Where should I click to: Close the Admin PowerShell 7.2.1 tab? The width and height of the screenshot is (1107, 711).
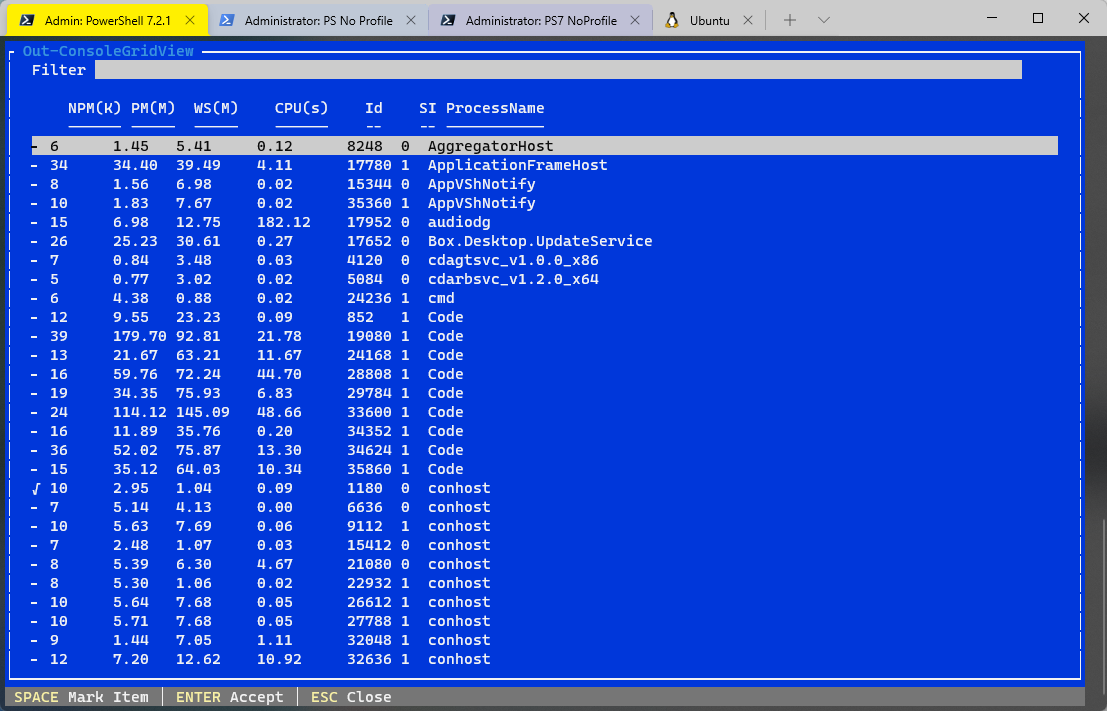(190, 20)
